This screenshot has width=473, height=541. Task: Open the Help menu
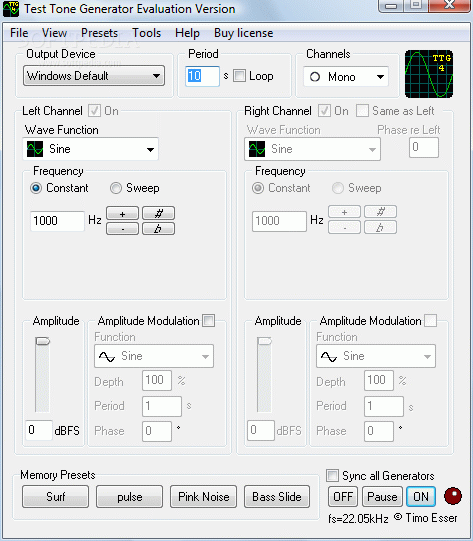[x=187, y=33]
